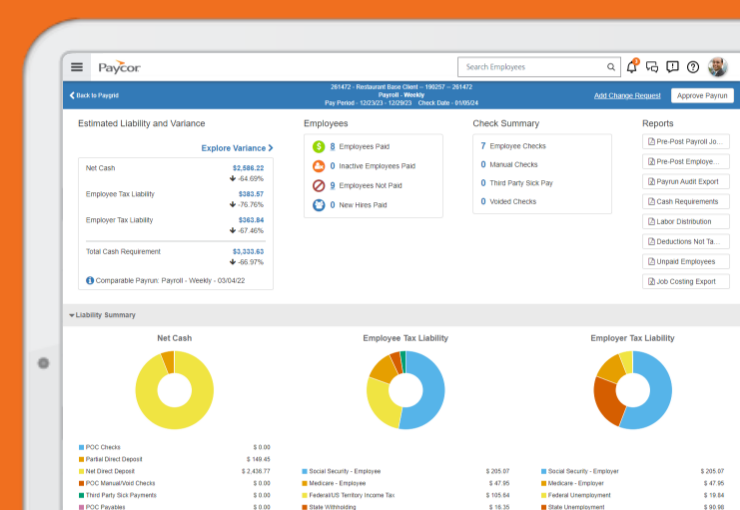This screenshot has height=510, width=740.
Task: Click the Social Security - Employee legend swatch
Action: 304,471
